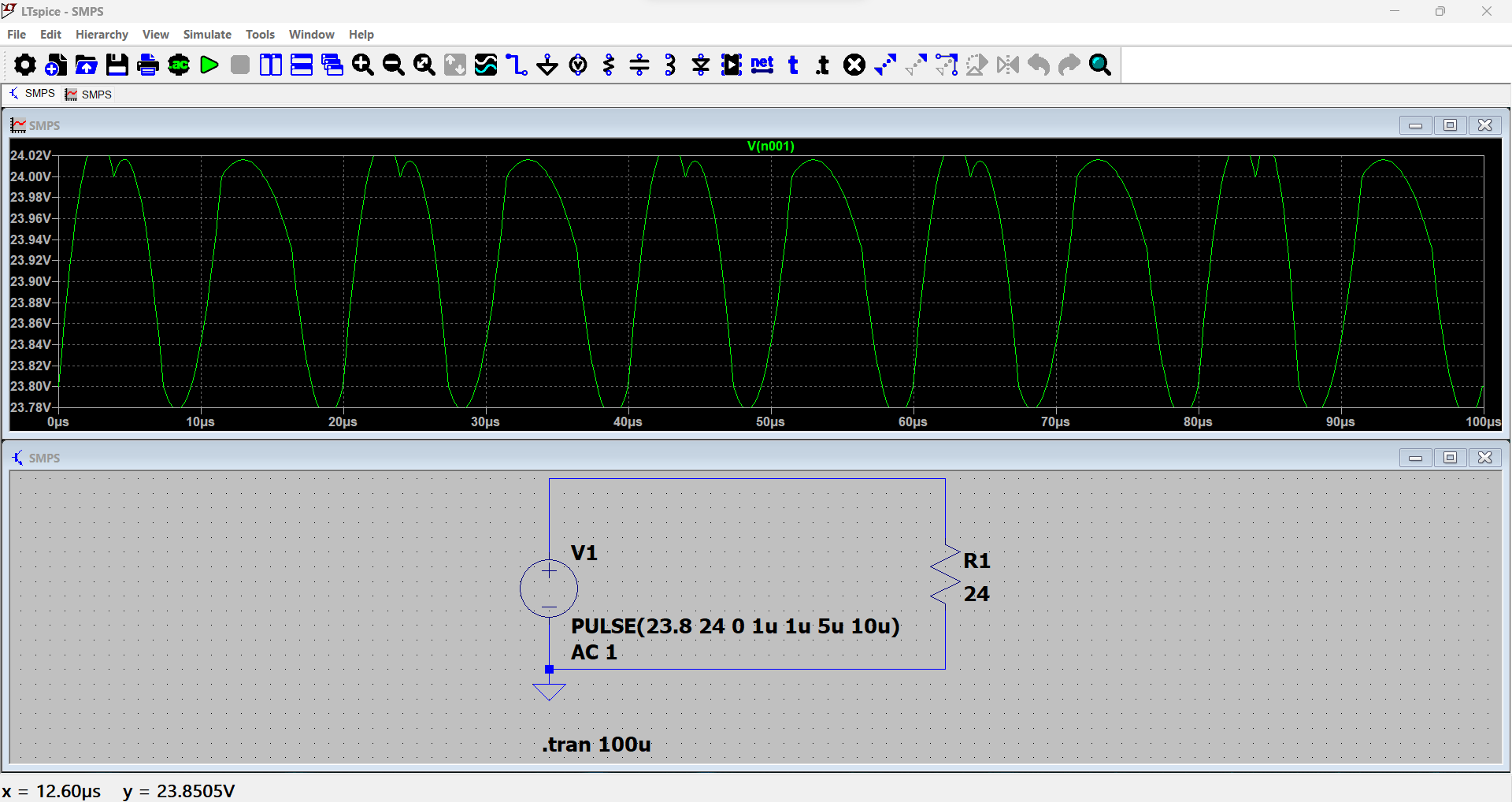Click the undo arrow icon
1512x802 pixels.
coord(1039,65)
